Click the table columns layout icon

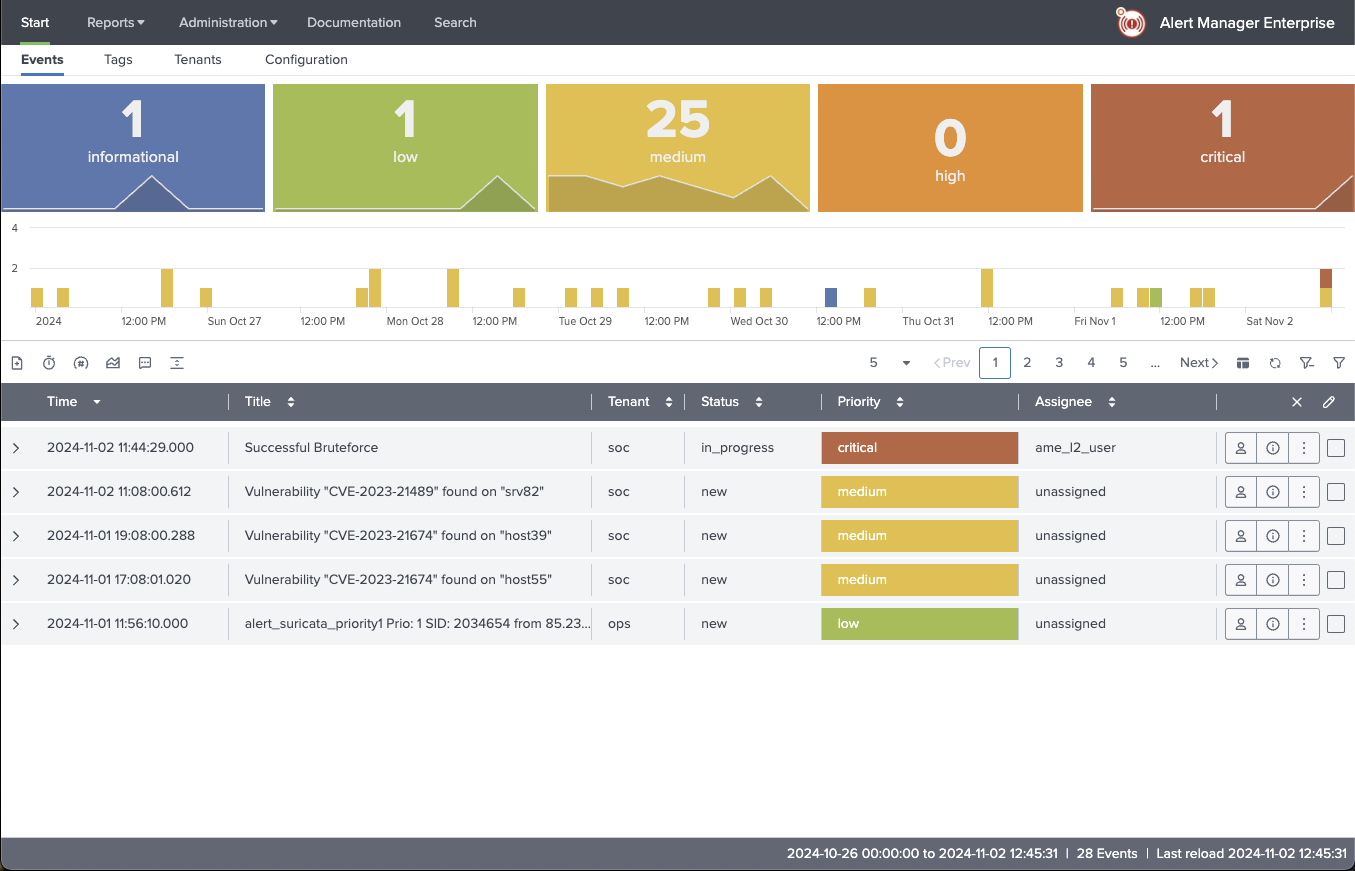point(1243,363)
